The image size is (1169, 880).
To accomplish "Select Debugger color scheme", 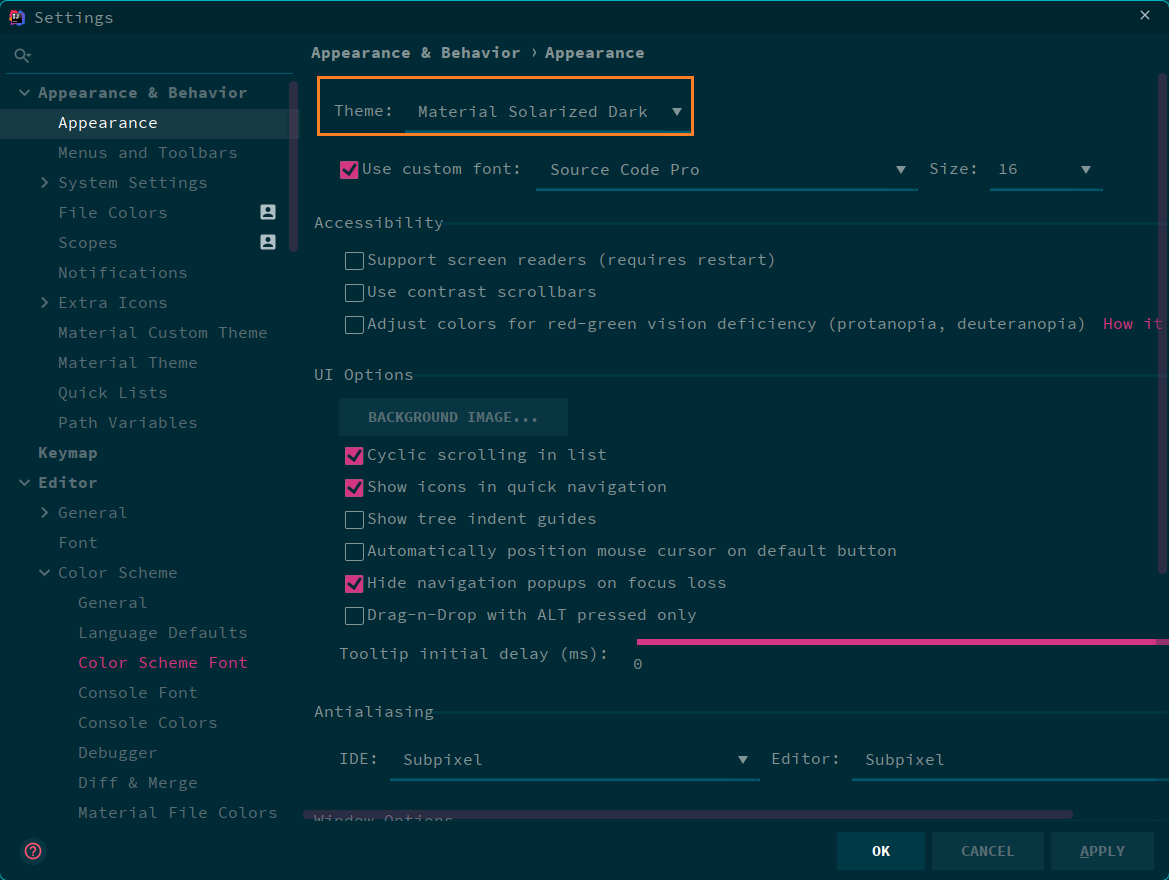I will point(118,752).
